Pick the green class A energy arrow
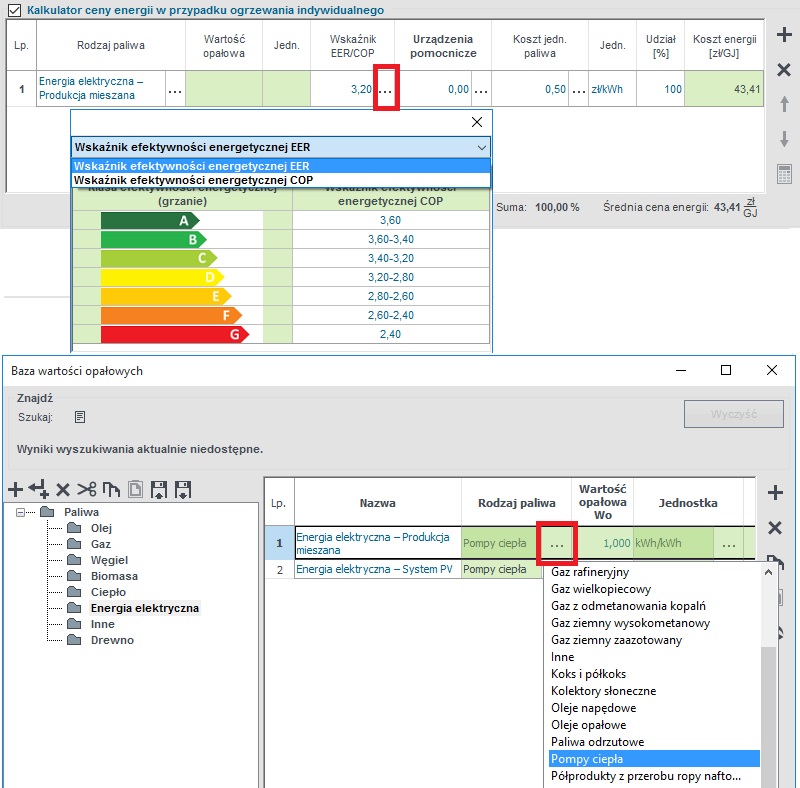Image resolution: width=800 pixels, height=788 pixels. pos(151,220)
